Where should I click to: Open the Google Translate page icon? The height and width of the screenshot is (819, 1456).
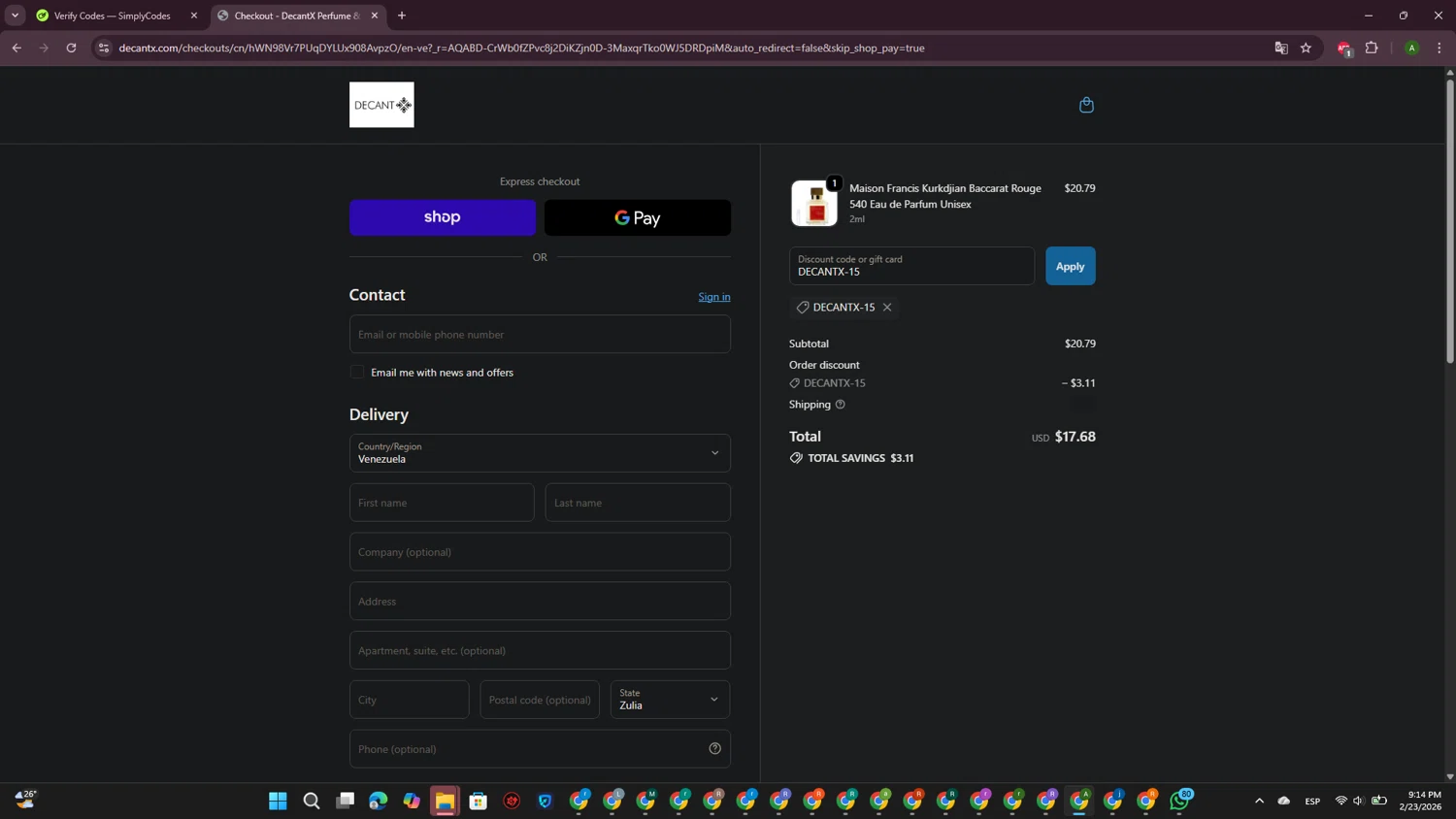pyautogui.click(x=1281, y=48)
